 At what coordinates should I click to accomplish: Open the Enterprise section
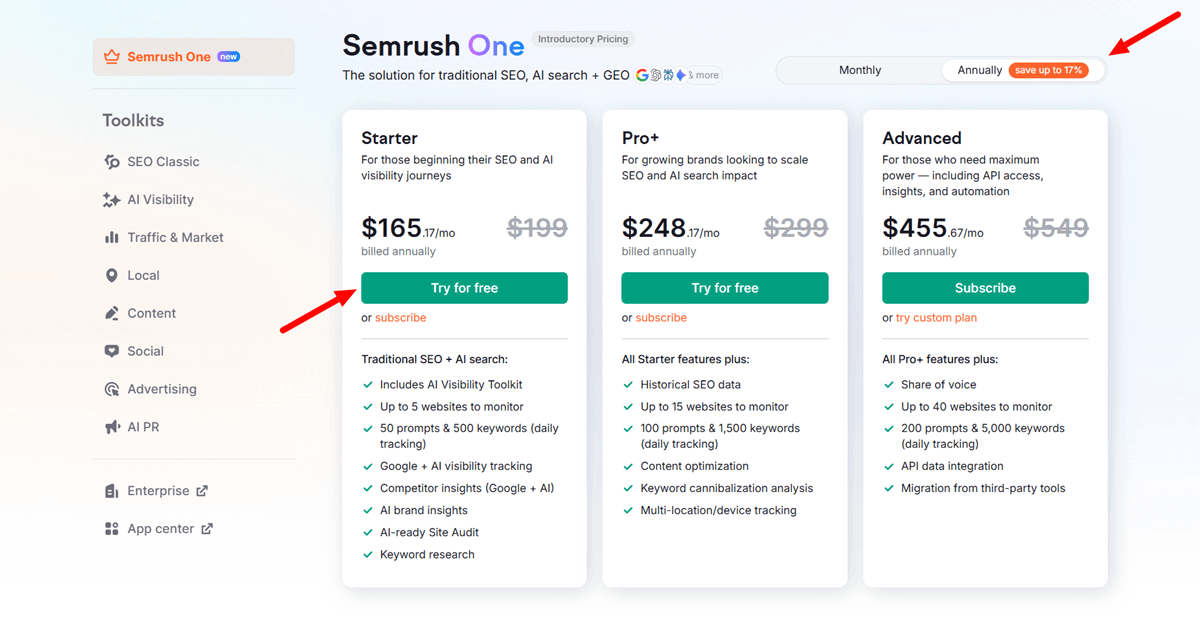(156, 490)
